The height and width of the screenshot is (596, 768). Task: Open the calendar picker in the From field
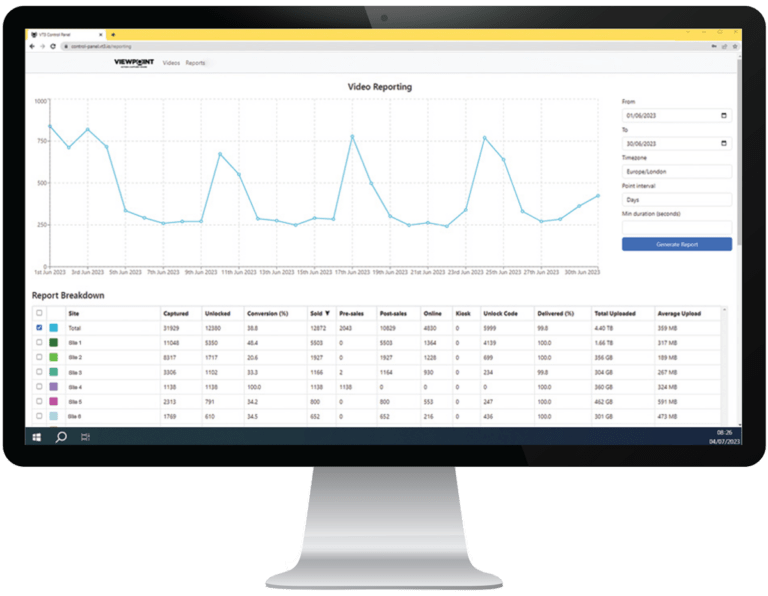(x=723, y=116)
